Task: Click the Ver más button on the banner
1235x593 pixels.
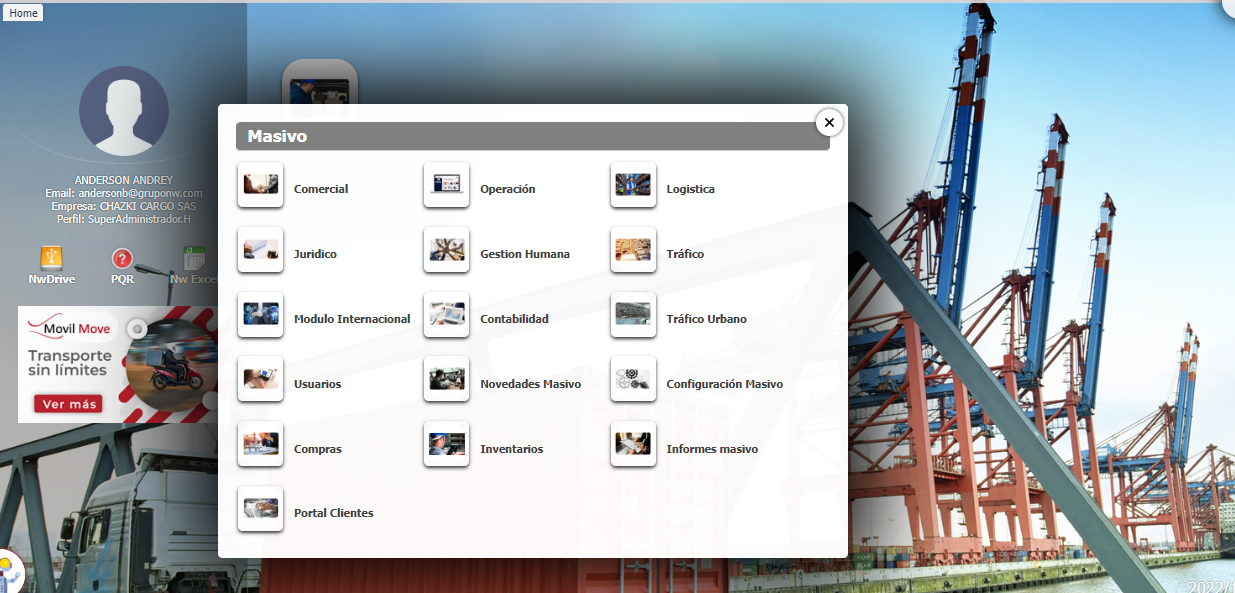Action: 69,405
